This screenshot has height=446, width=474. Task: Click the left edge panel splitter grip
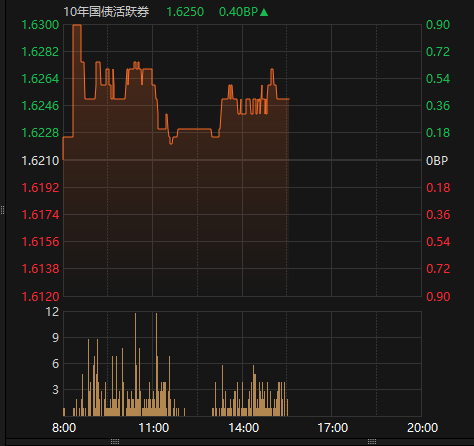pos(3,210)
